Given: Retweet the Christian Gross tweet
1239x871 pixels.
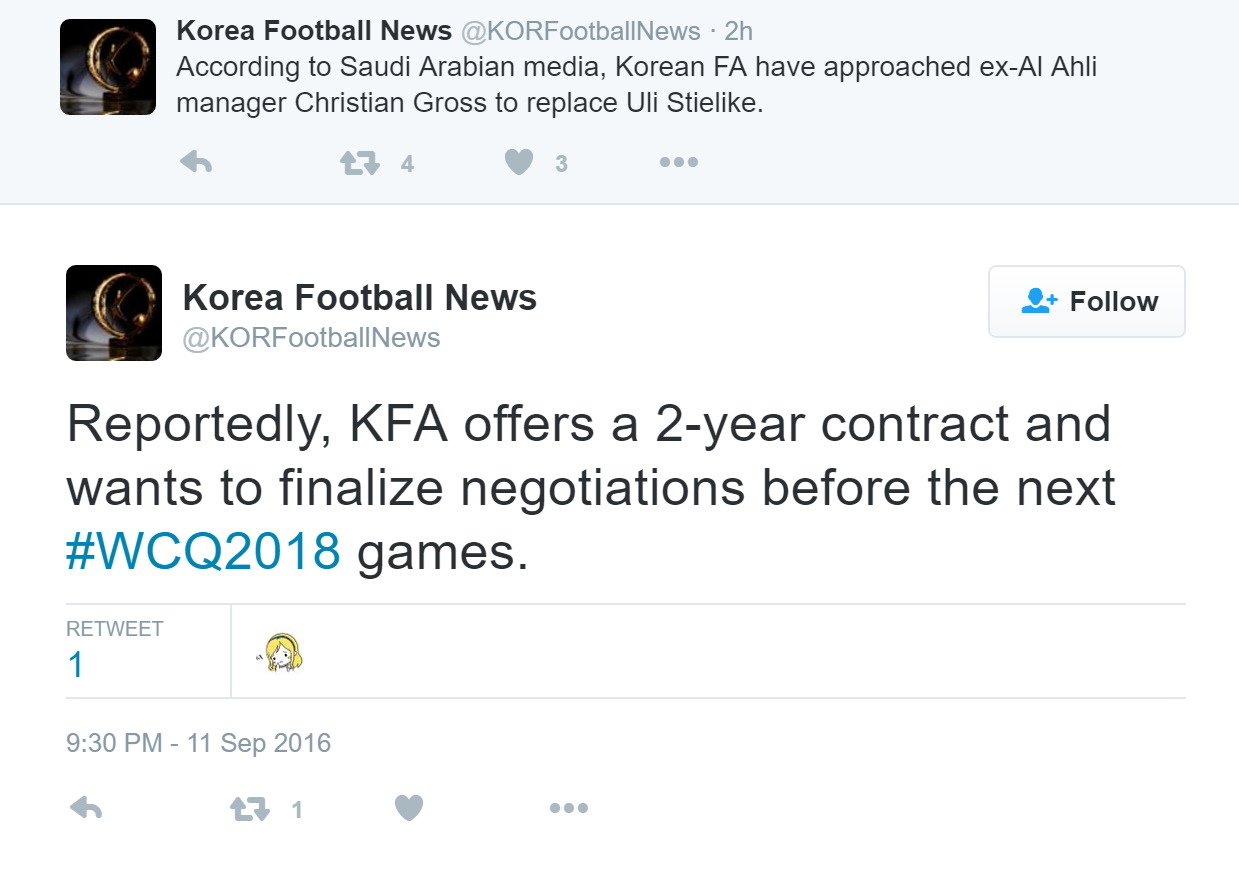Looking at the screenshot, I should pos(360,163).
